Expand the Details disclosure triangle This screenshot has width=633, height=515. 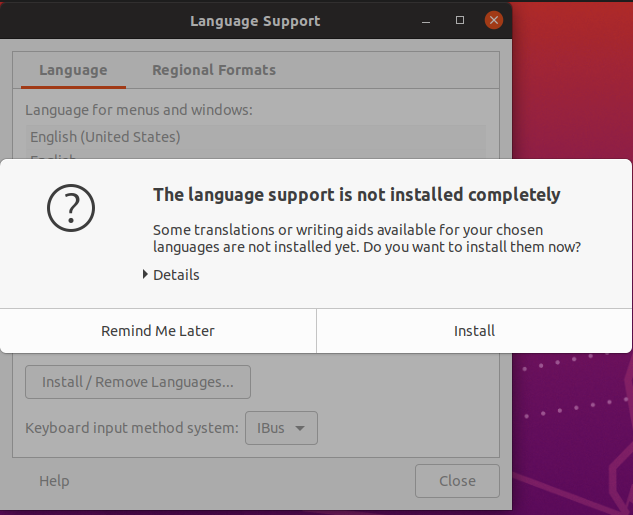(x=145, y=275)
